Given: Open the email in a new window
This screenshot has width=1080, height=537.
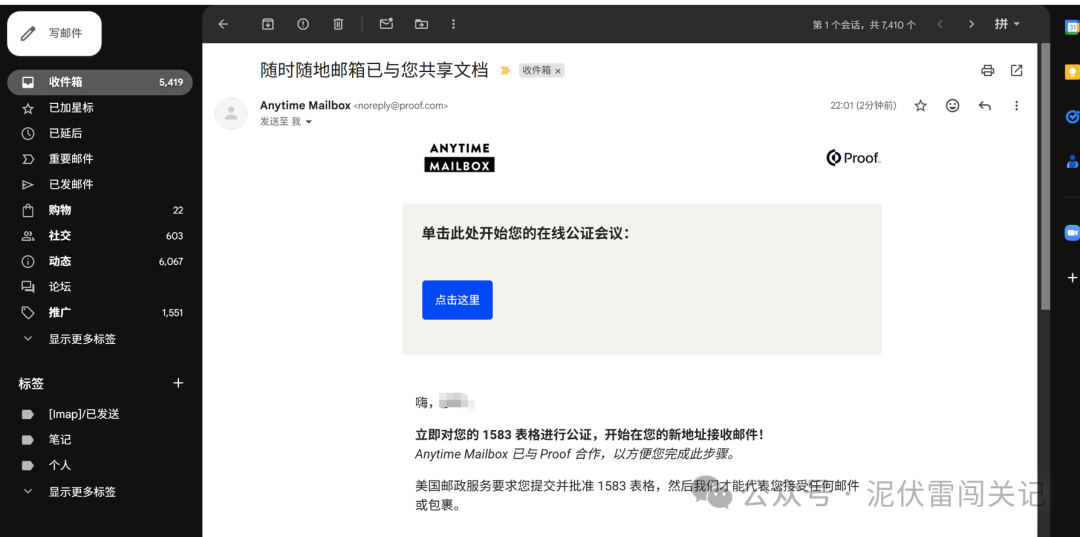Looking at the screenshot, I should pyautogui.click(x=1017, y=70).
